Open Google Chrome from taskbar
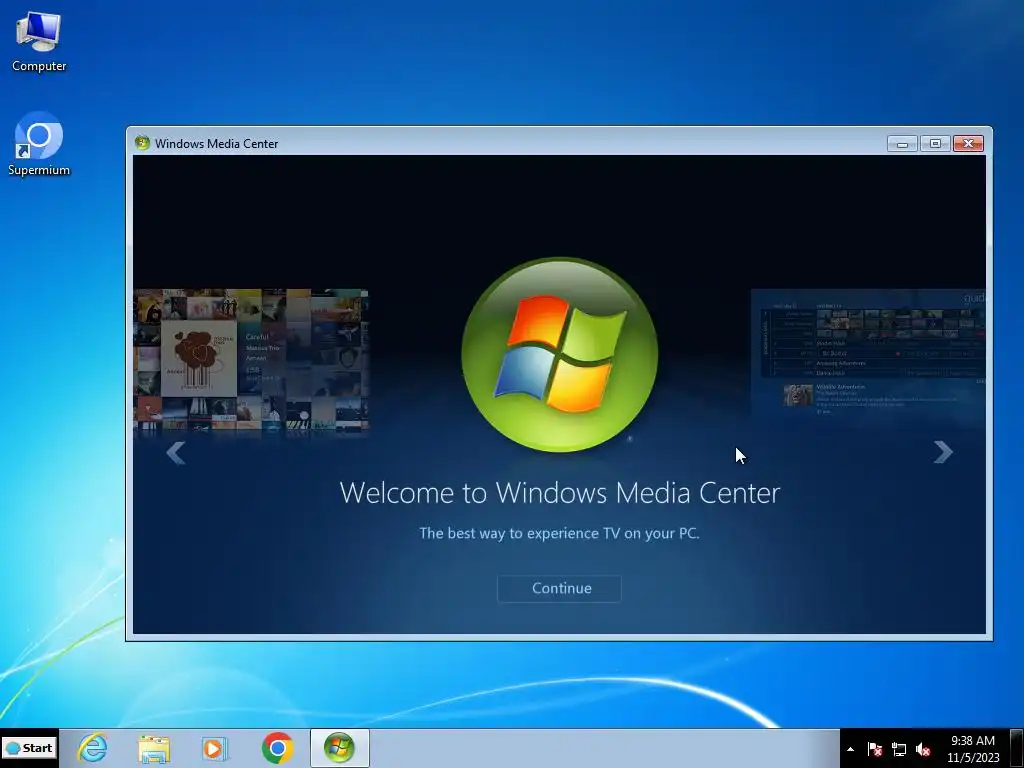The width and height of the screenshot is (1024, 768). click(x=278, y=748)
